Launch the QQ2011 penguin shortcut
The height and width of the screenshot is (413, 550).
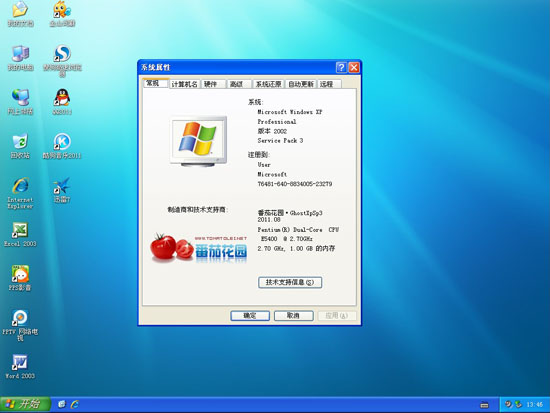point(62,102)
